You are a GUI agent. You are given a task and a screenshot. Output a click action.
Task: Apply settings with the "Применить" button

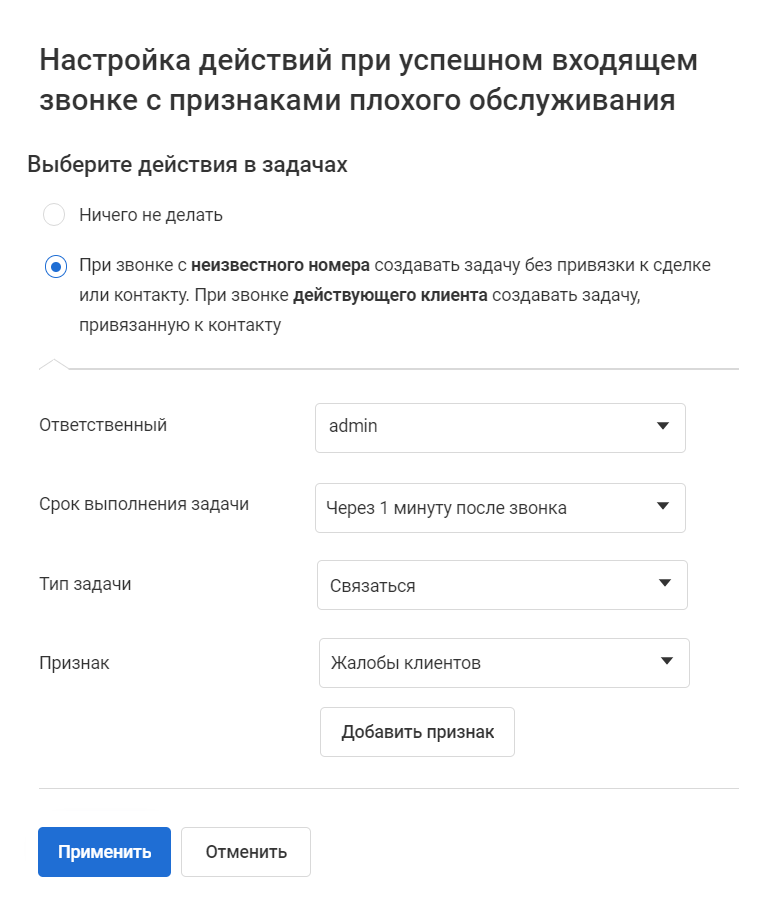click(x=104, y=852)
